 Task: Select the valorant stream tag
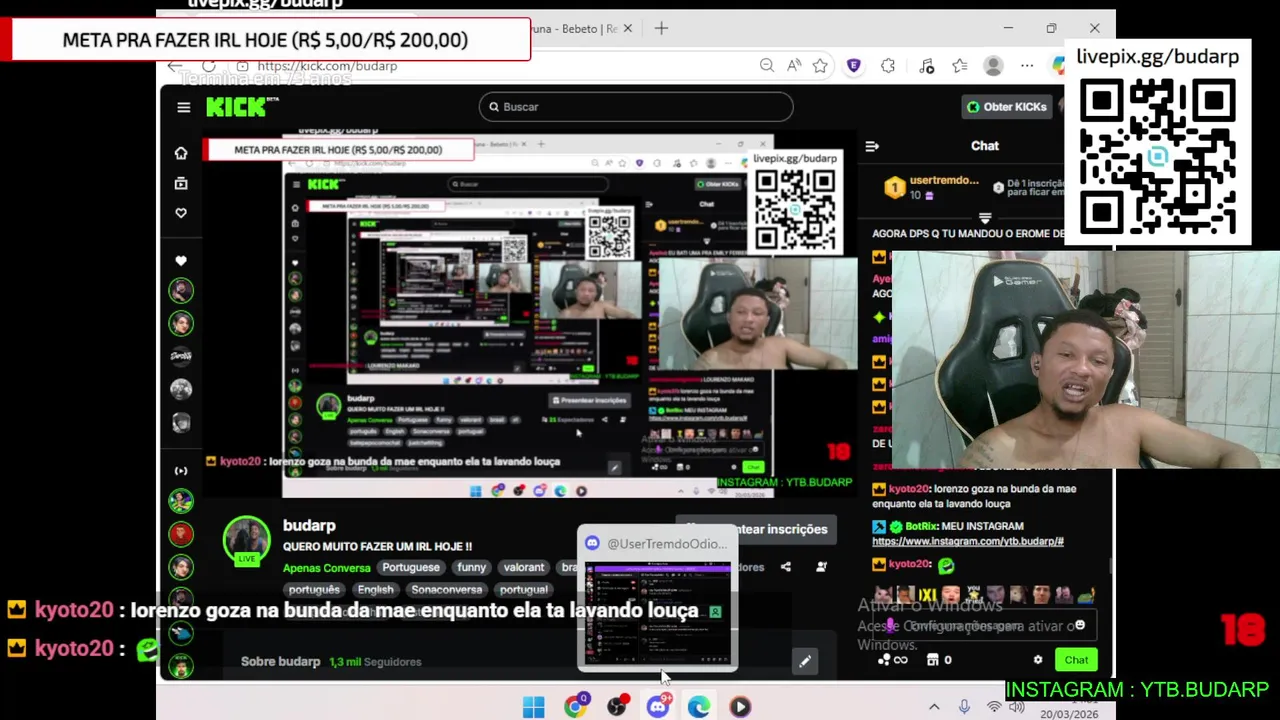pyautogui.click(x=524, y=567)
